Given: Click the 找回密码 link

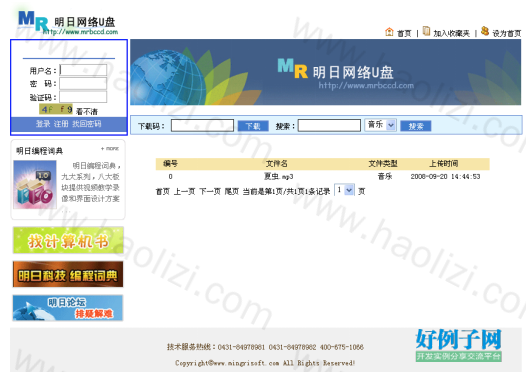Looking at the screenshot, I should pos(87,124).
